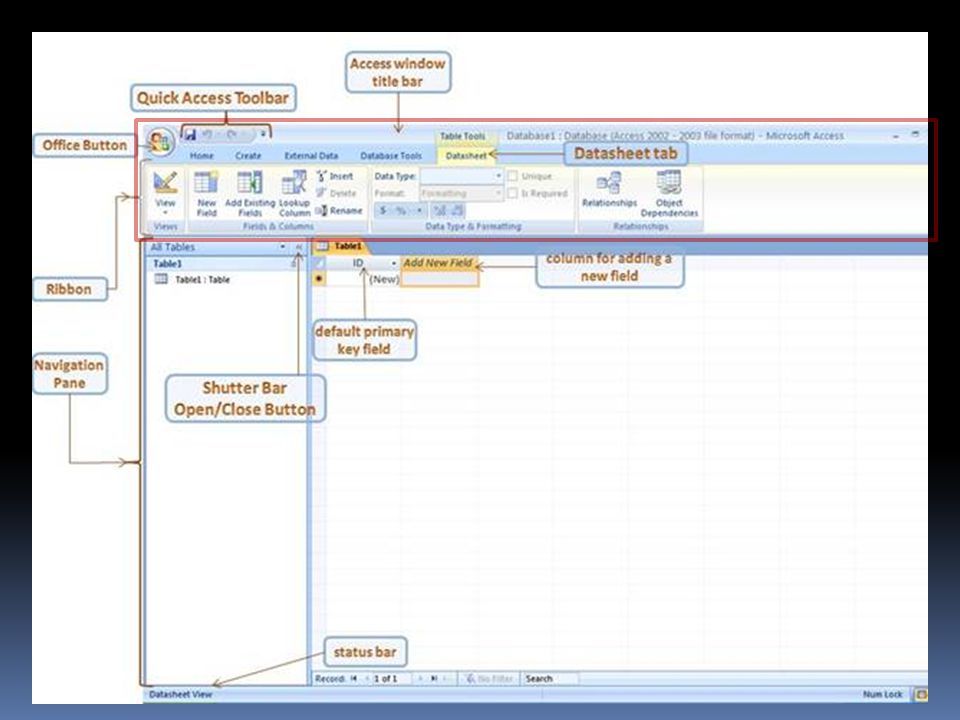Open the Data Type combo box
960x720 pixels.
(462, 176)
